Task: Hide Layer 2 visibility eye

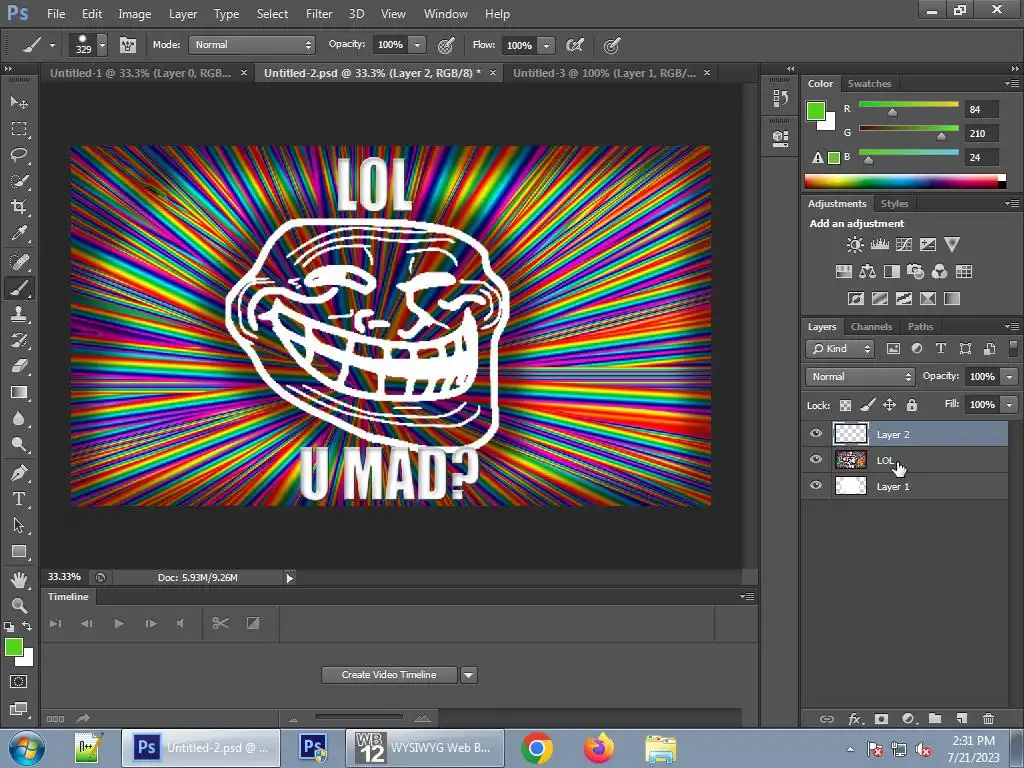Action: [x=816, y=434]
